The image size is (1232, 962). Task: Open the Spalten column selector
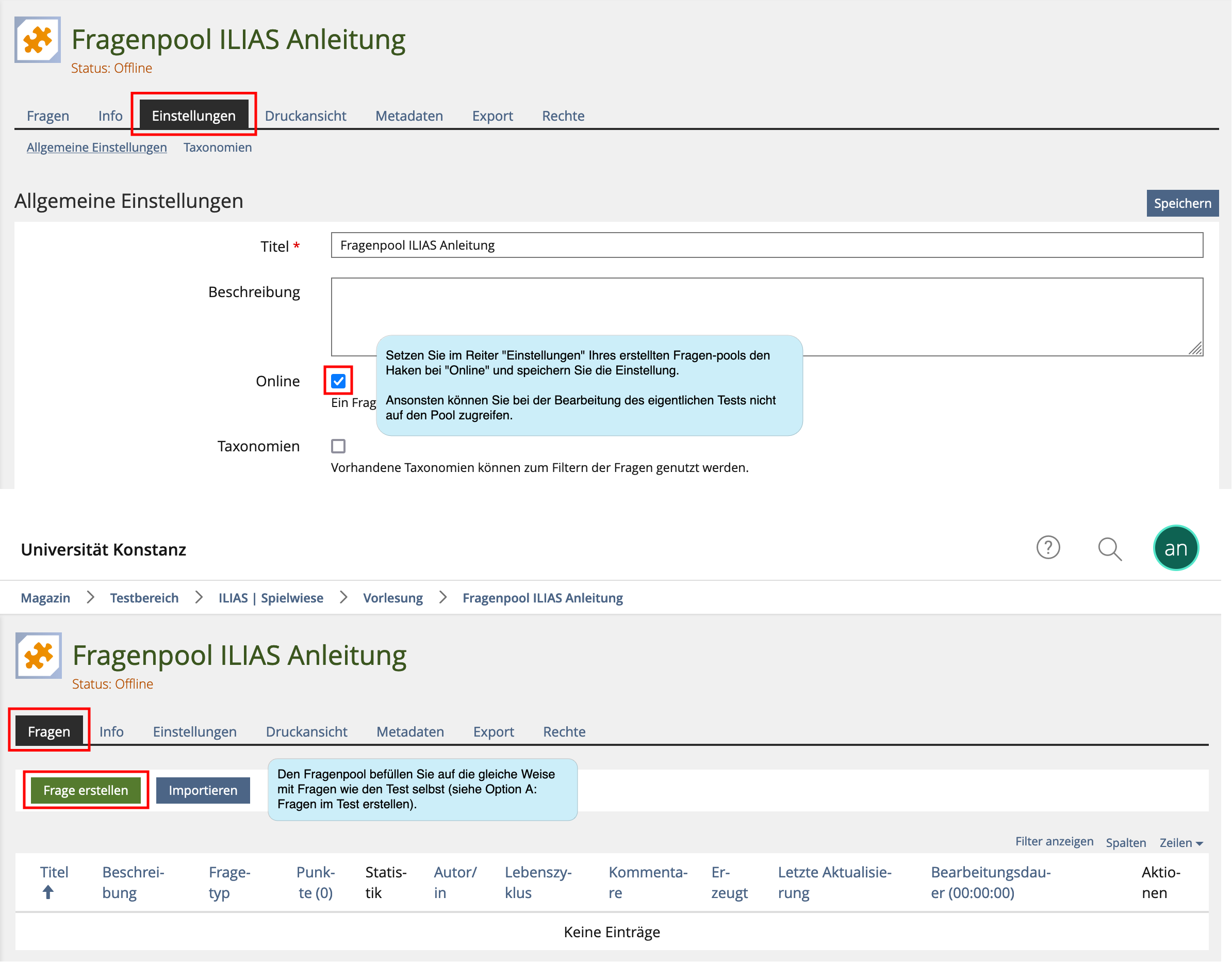(x=1126, y=843)
